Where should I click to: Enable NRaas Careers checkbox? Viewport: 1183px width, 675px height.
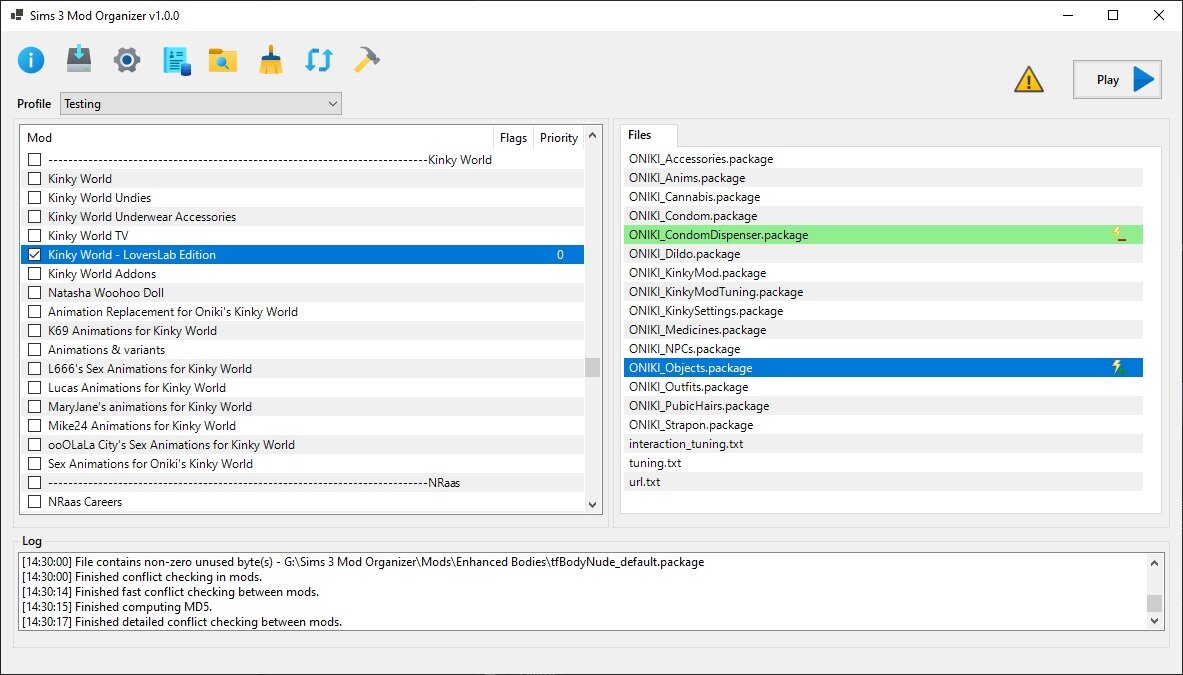(35, 502)
